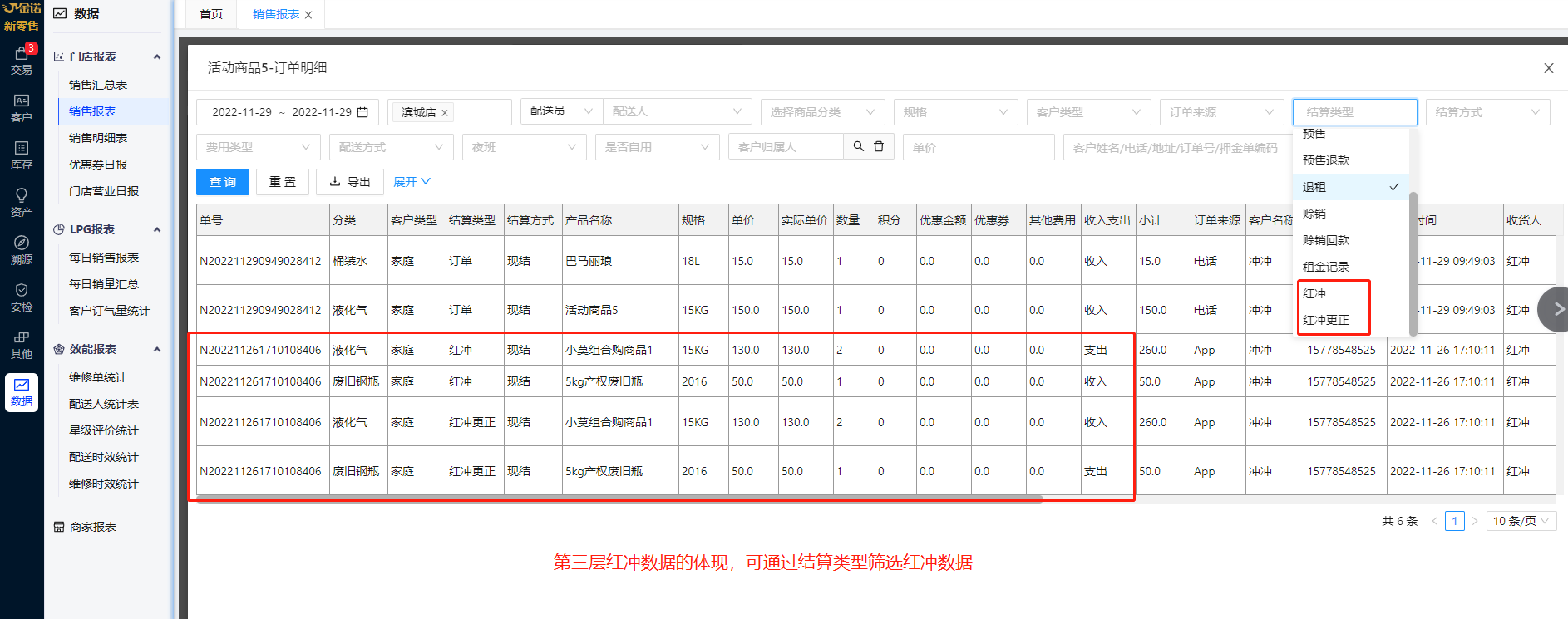Image resolution: width=1568 pixels, height=619 pixels.
Task: Open the 订单来源 dropdown
Action: 1220,112
